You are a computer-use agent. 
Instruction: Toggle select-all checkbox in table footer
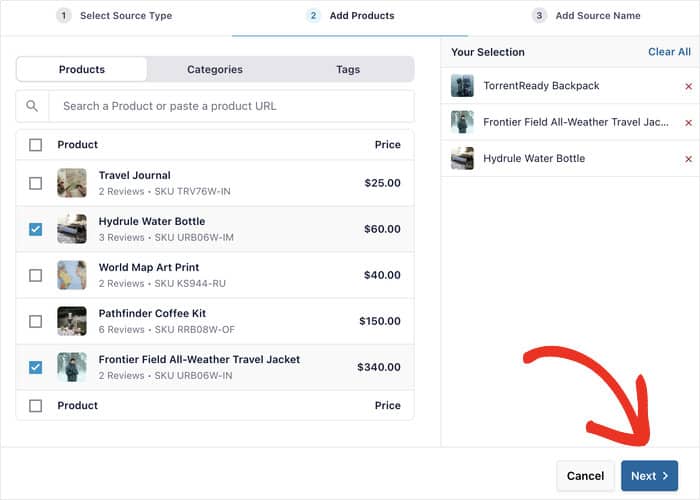pos(35,405)
